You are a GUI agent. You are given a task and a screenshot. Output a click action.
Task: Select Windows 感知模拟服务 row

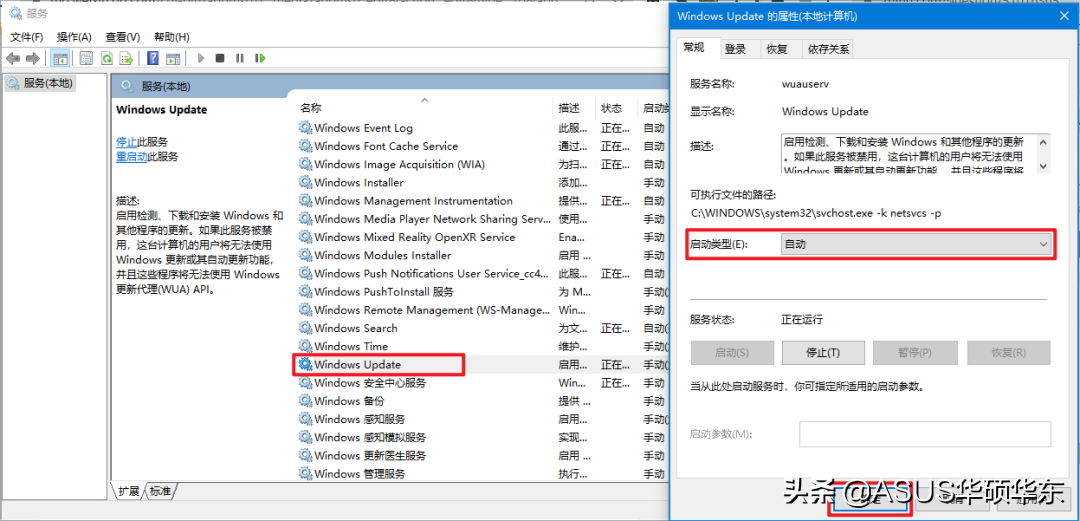coord(482,437)
